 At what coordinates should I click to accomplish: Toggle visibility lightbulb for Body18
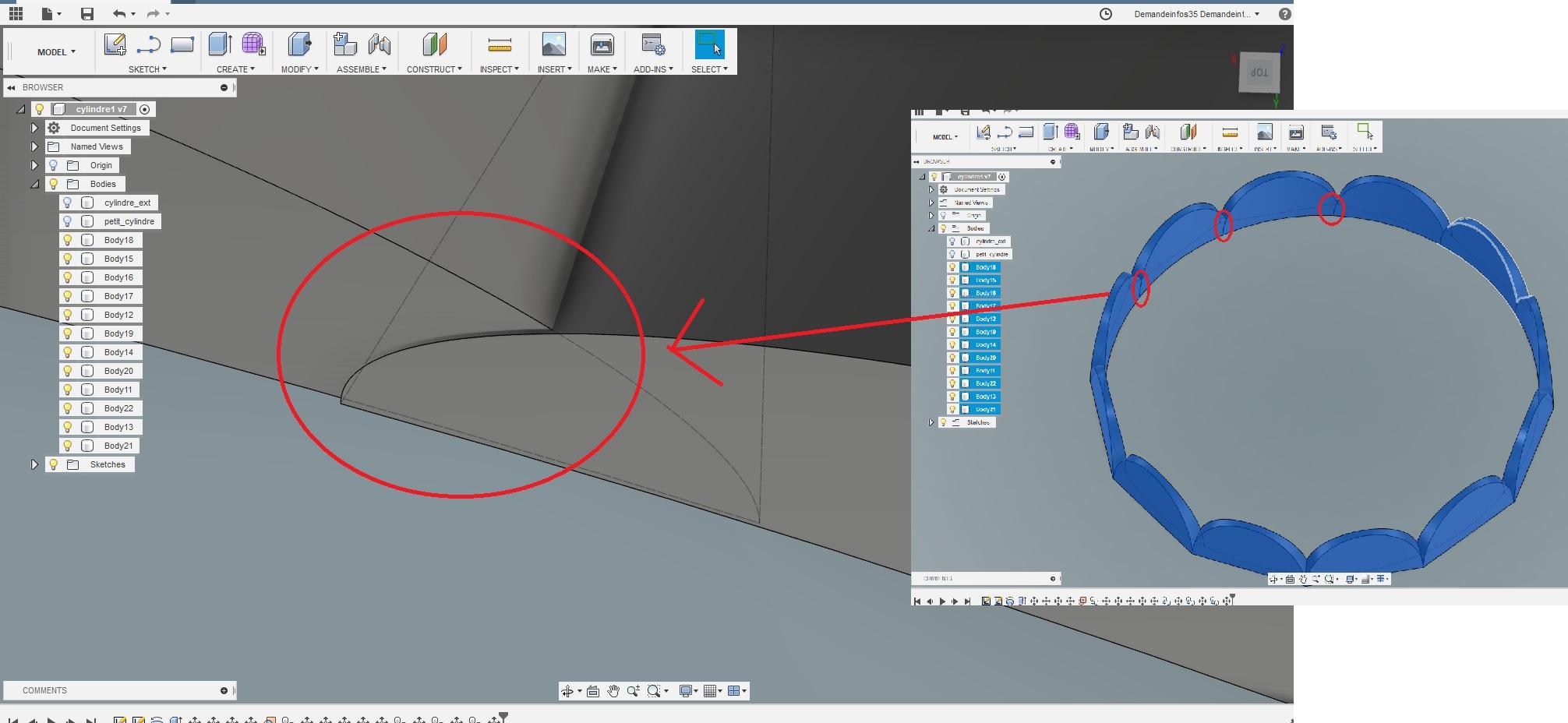(68, 240)
